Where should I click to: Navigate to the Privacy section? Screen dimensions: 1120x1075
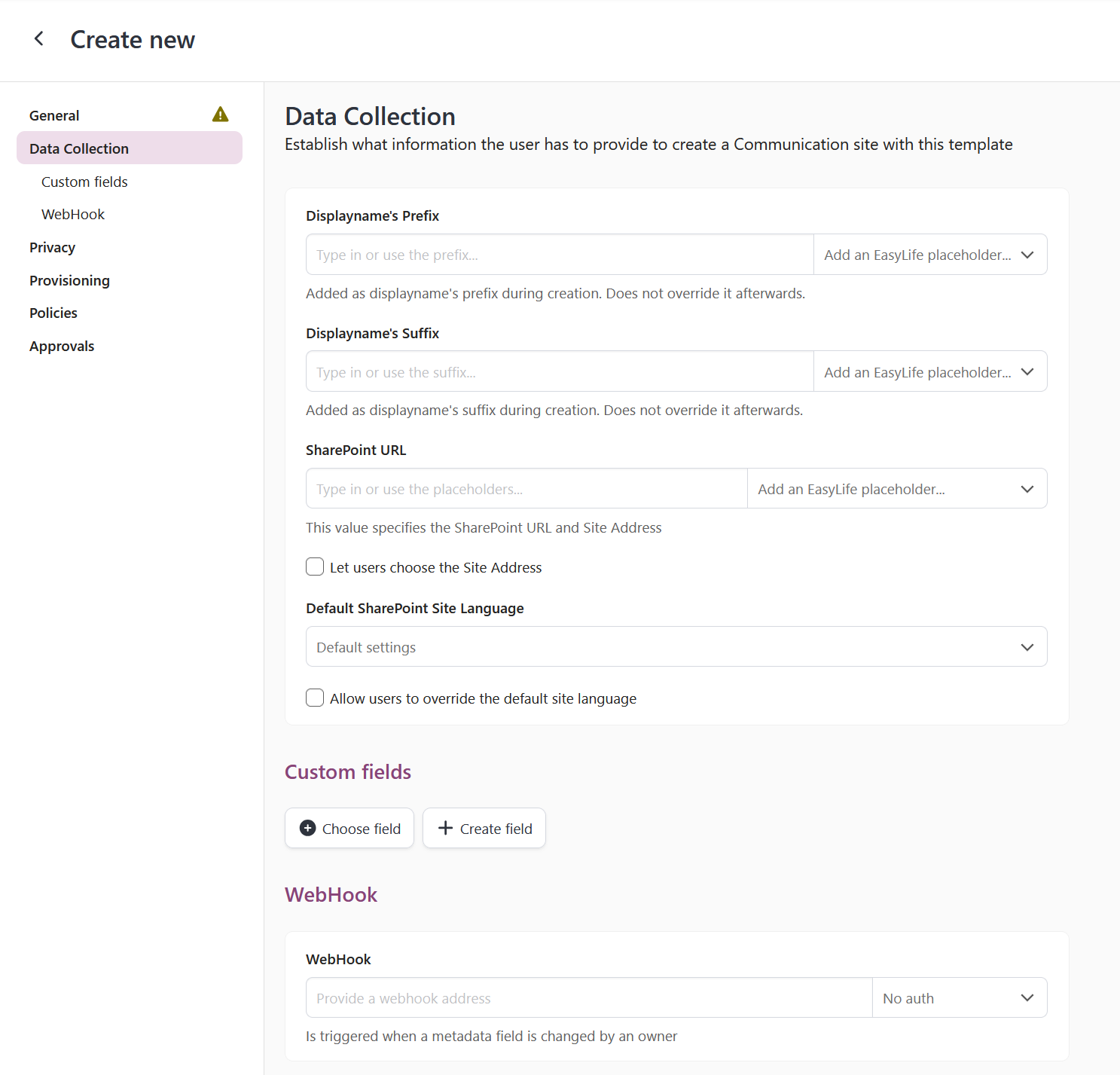pyautogui.click(x=52, y=247)
